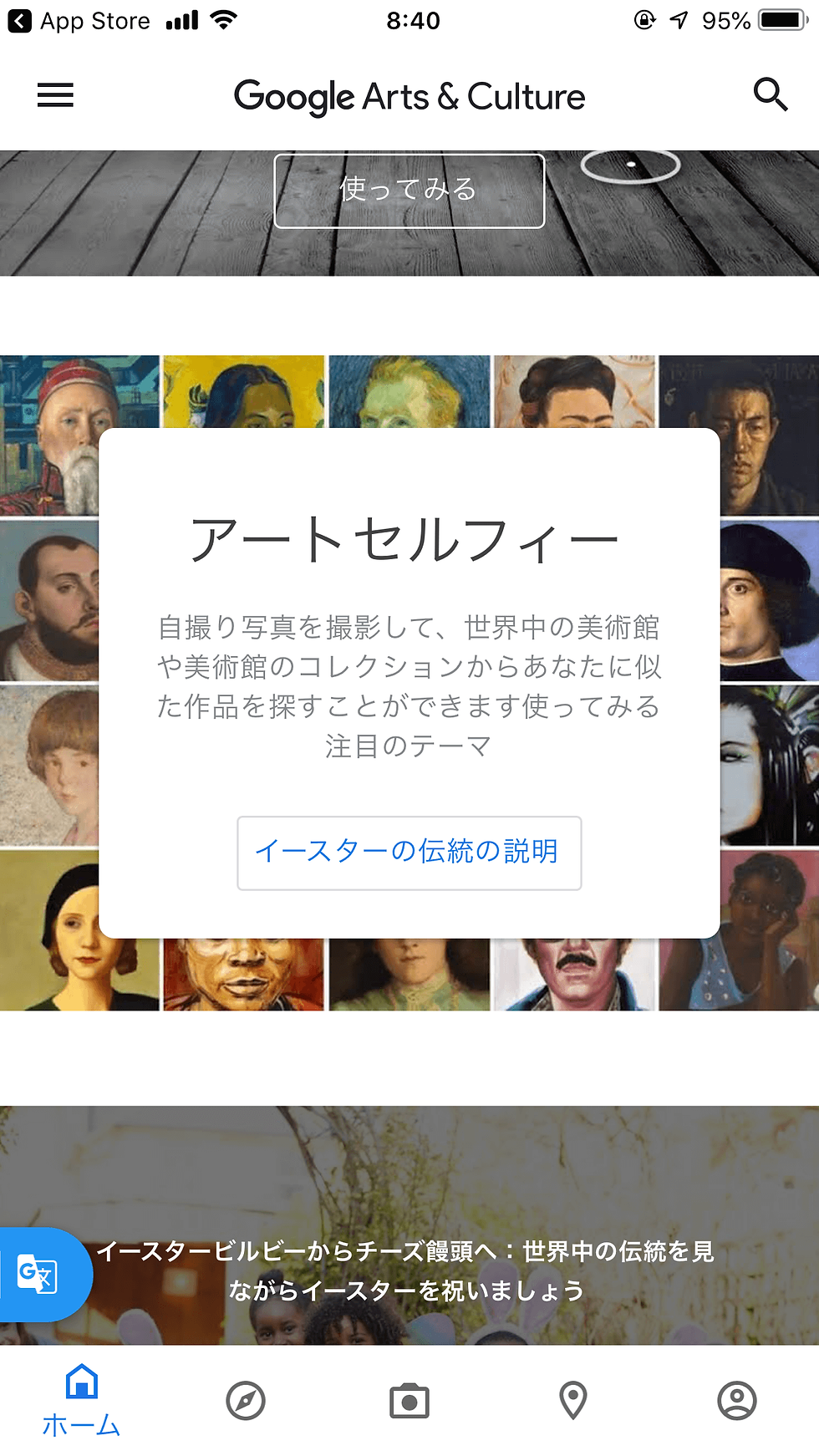The width and height of the screenshot is (819, 1456).
Task: Tap the battery status indicator
Action: (782, 20)
